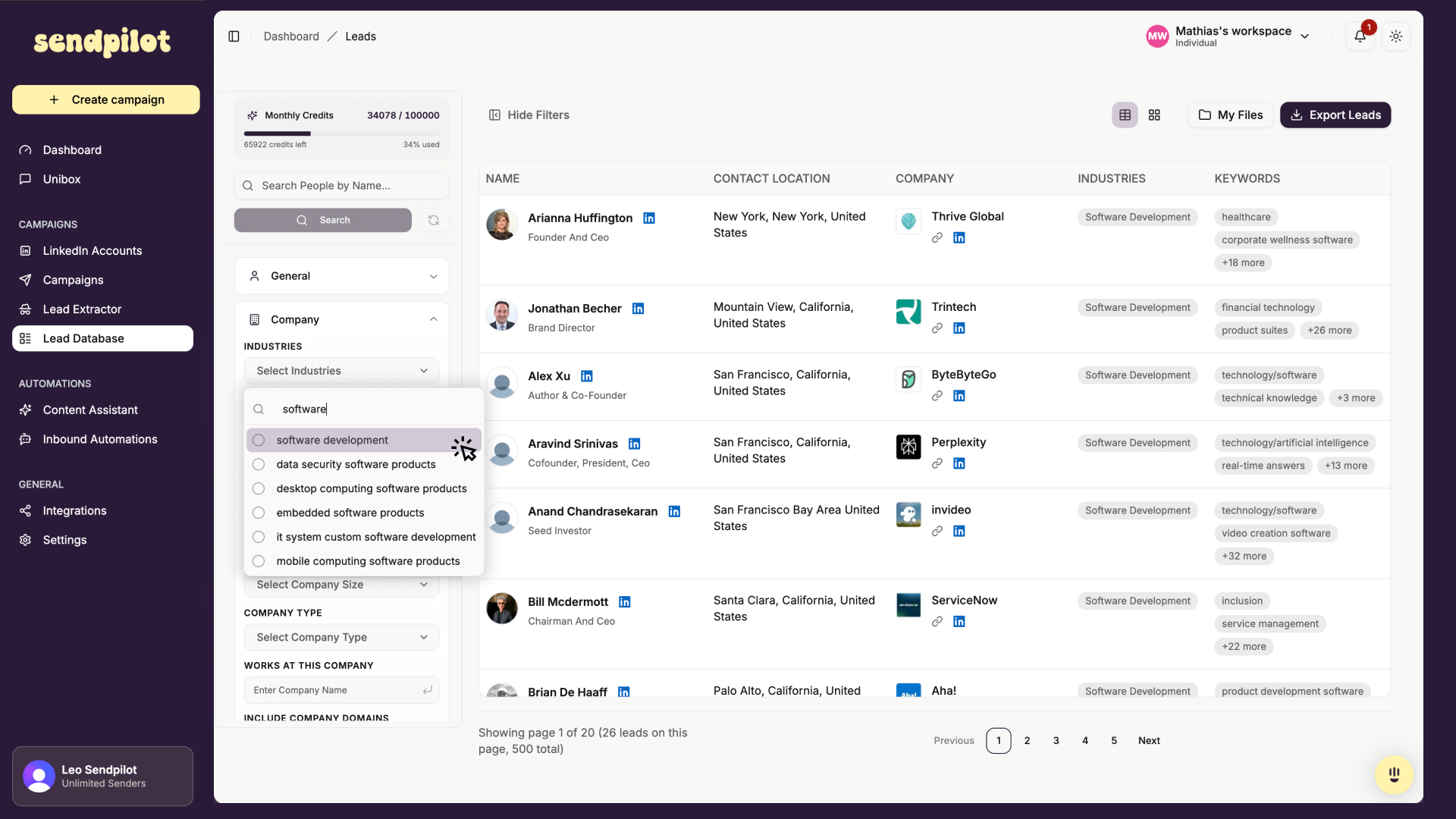Image resolution: width=1456 pixels, height=819 pixels.
Task: Open notifications bell icon
Action: (1360, 36)
